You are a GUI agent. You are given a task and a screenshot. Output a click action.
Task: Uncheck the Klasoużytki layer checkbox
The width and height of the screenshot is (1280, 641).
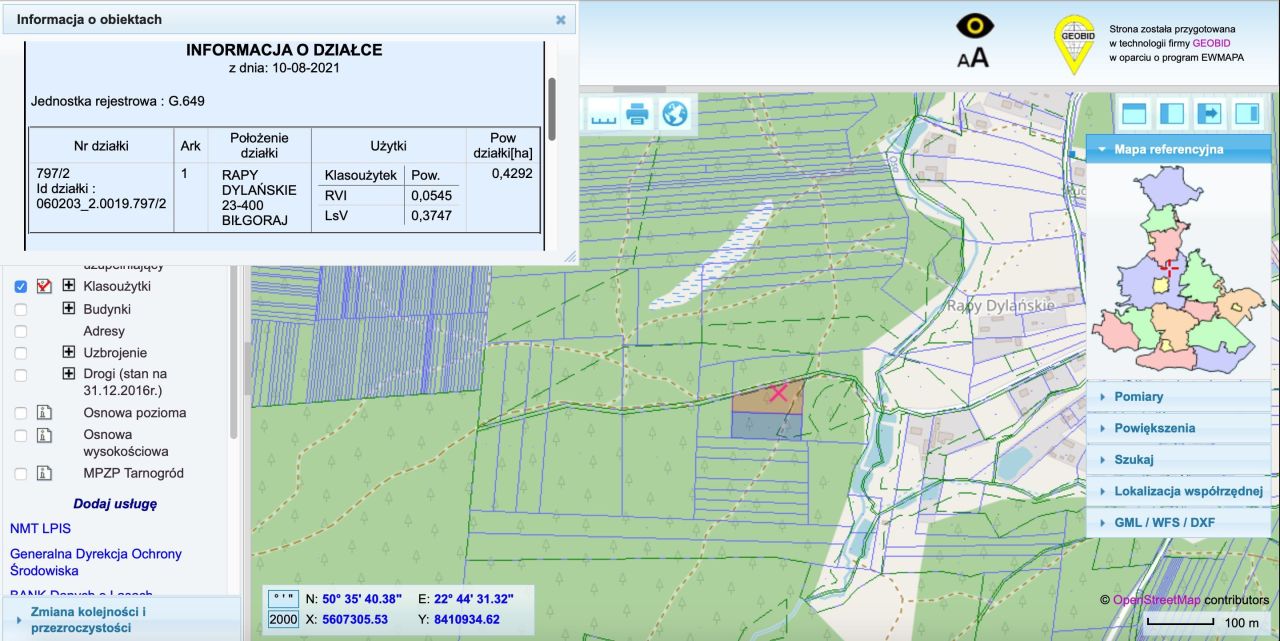tap(21, 286)
